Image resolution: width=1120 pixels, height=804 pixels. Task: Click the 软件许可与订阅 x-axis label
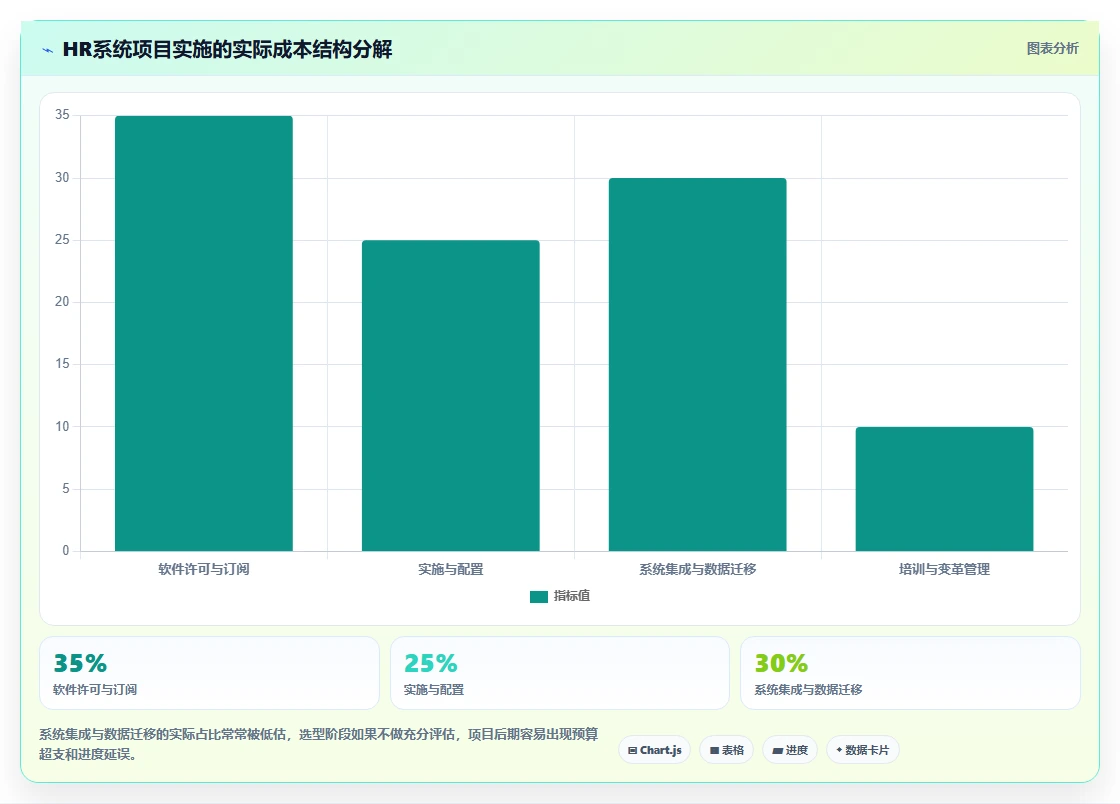(x=204, y=569)
